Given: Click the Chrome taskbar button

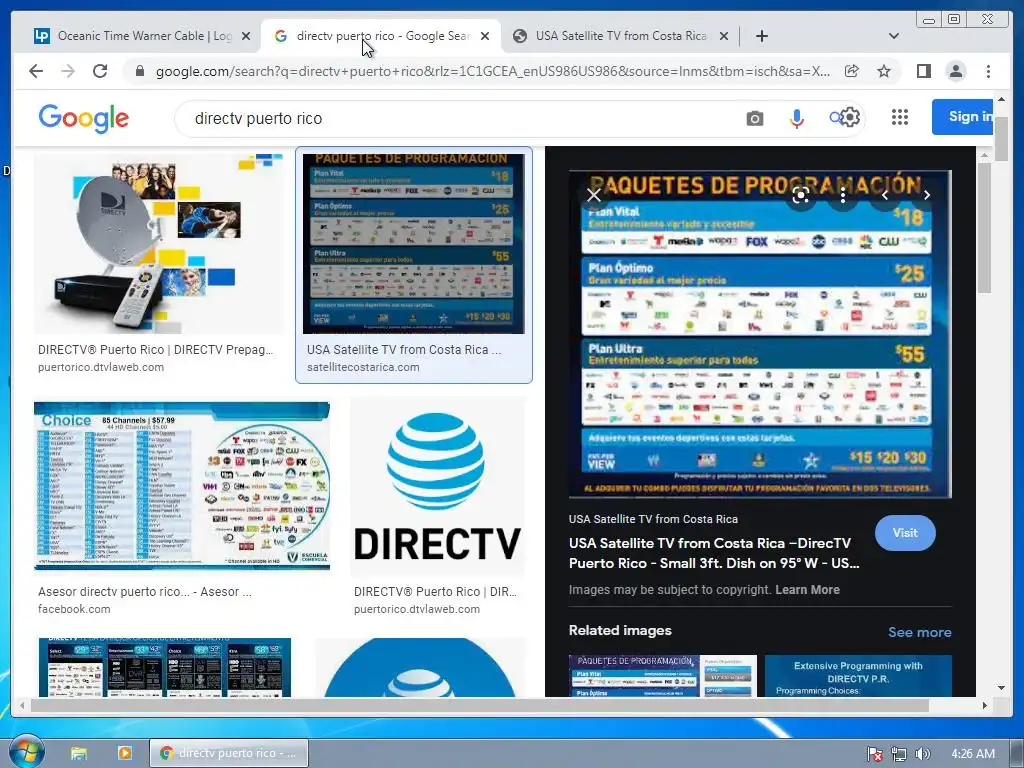Looking at the screenshot, I should coord(229,753).
